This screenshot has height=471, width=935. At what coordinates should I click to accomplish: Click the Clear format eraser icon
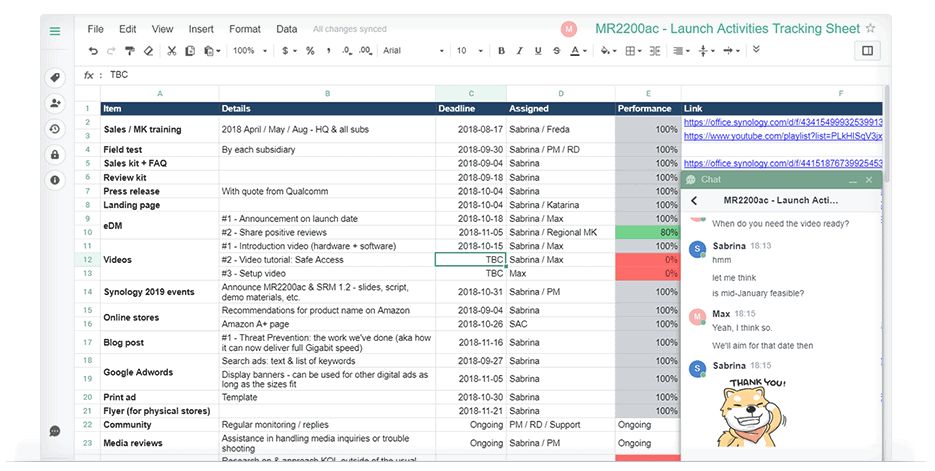tap(148, 51)
